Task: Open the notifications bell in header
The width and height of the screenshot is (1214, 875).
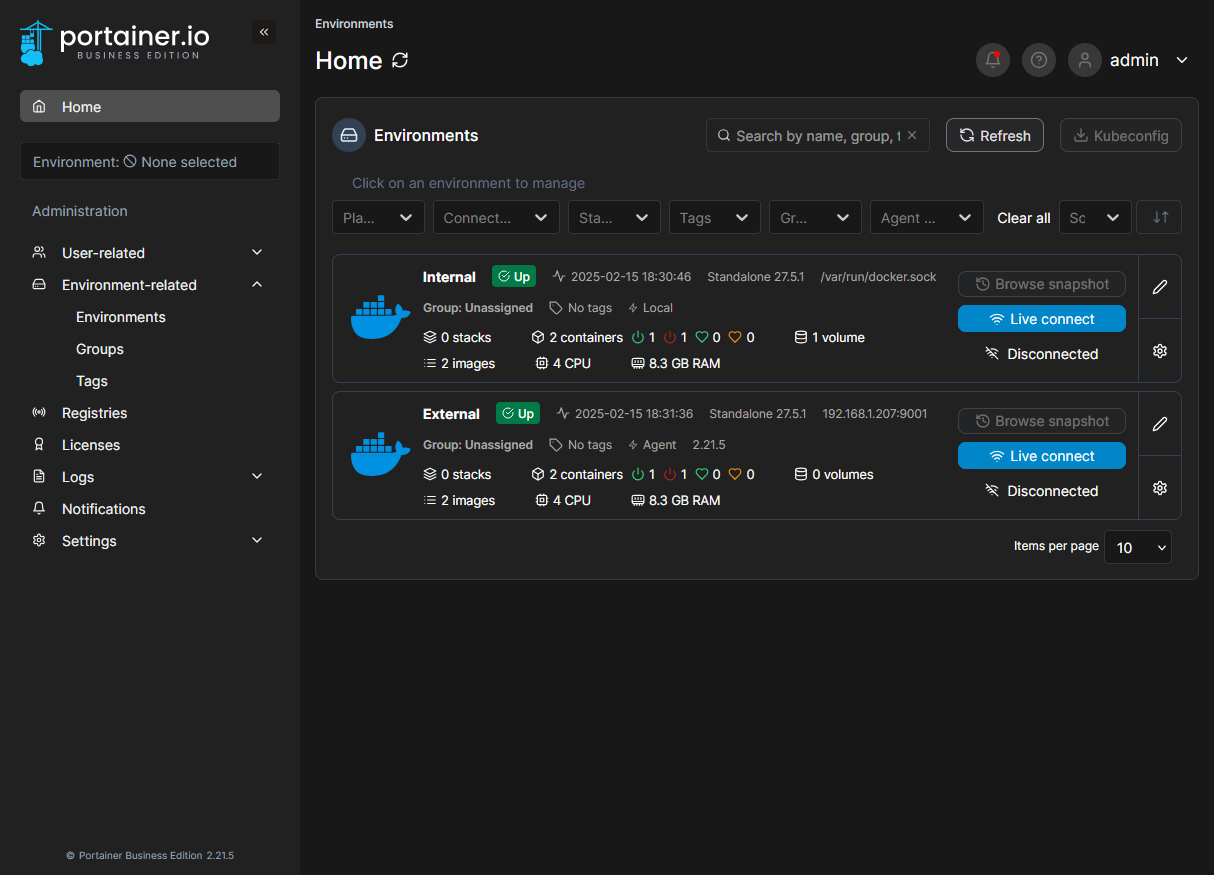Action: (x=992, y=60)
